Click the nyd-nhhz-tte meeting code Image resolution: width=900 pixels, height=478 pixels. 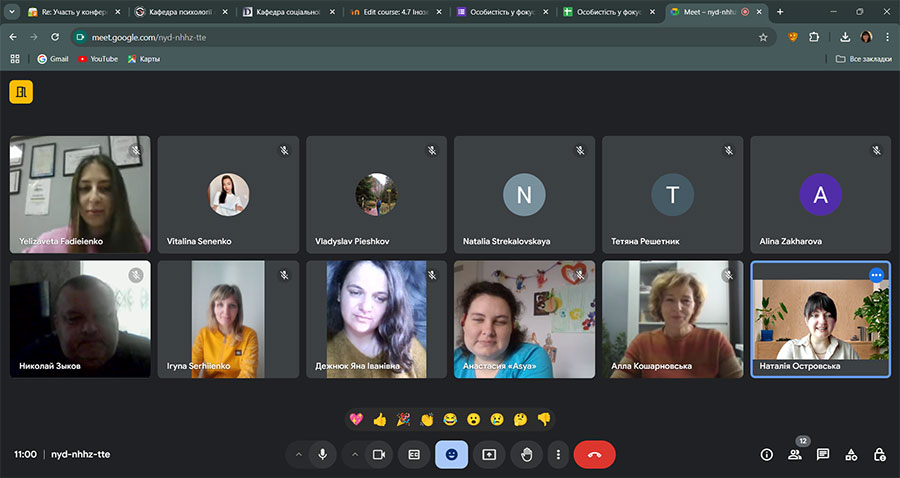tap(80, 454)
